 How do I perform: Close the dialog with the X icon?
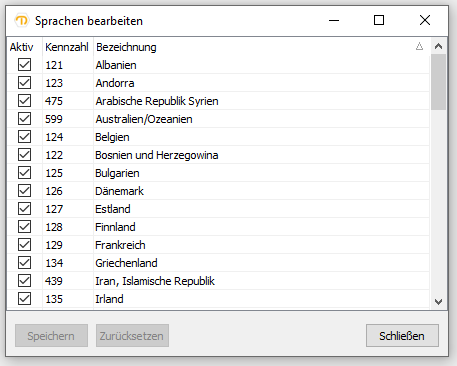tap(425, 21)
